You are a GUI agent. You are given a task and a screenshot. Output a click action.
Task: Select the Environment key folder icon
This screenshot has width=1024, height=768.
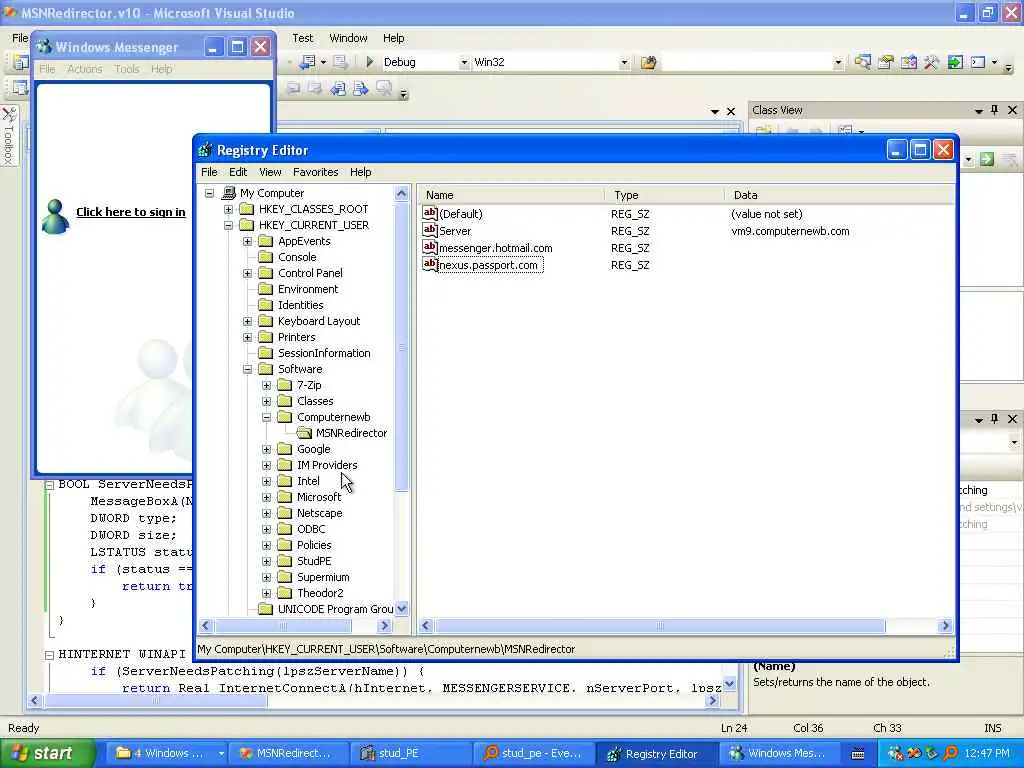tap(265, 289)
